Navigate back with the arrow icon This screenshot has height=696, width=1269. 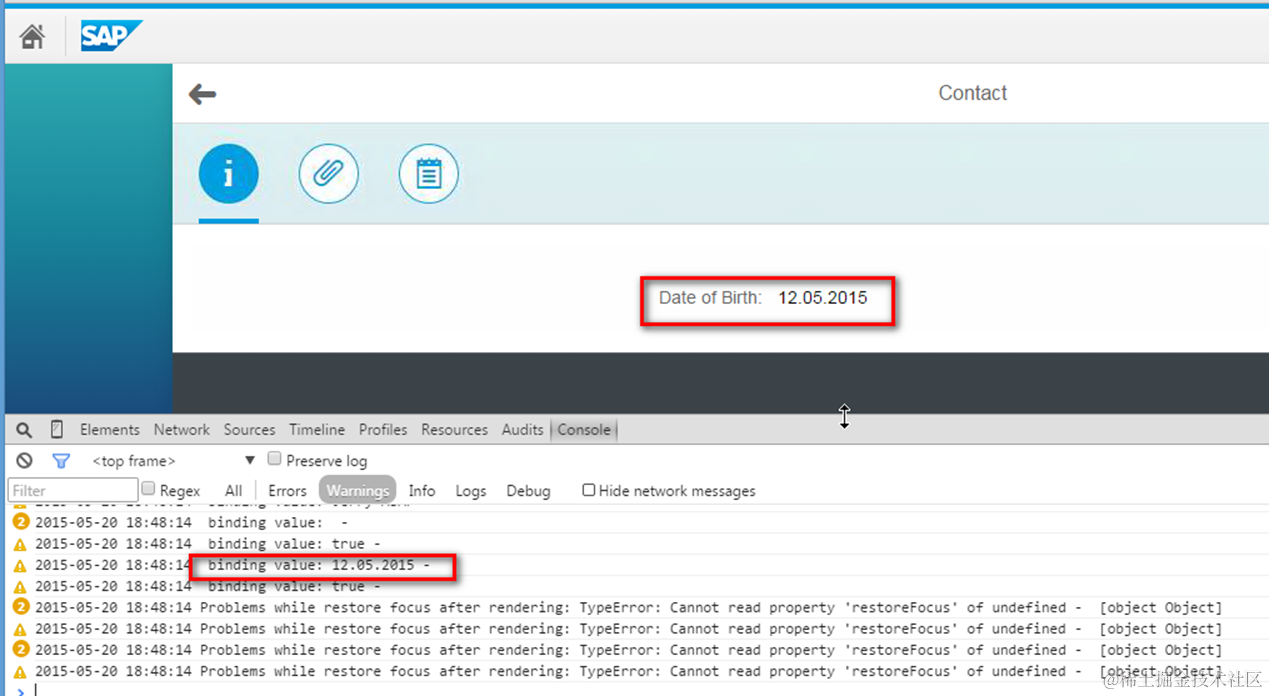(x=202, y=94)
